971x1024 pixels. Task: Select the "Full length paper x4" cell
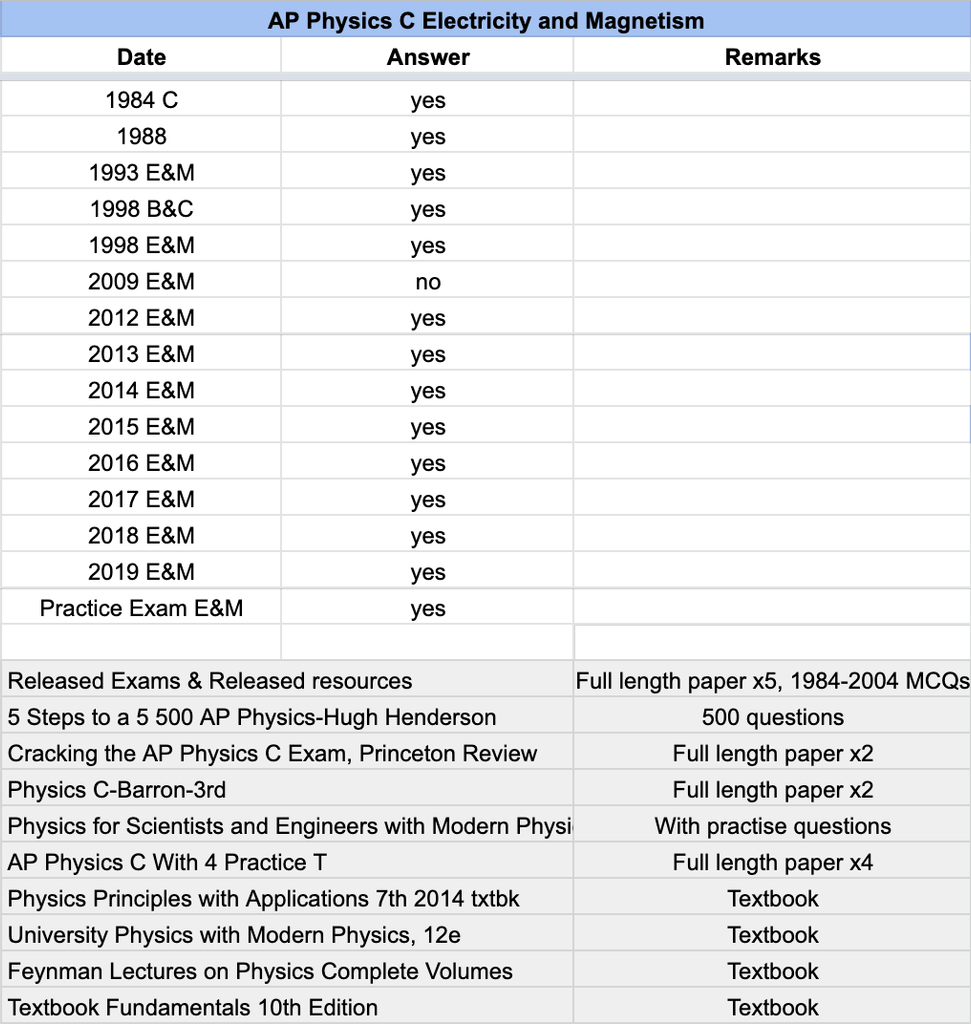[x=772, y=862]
